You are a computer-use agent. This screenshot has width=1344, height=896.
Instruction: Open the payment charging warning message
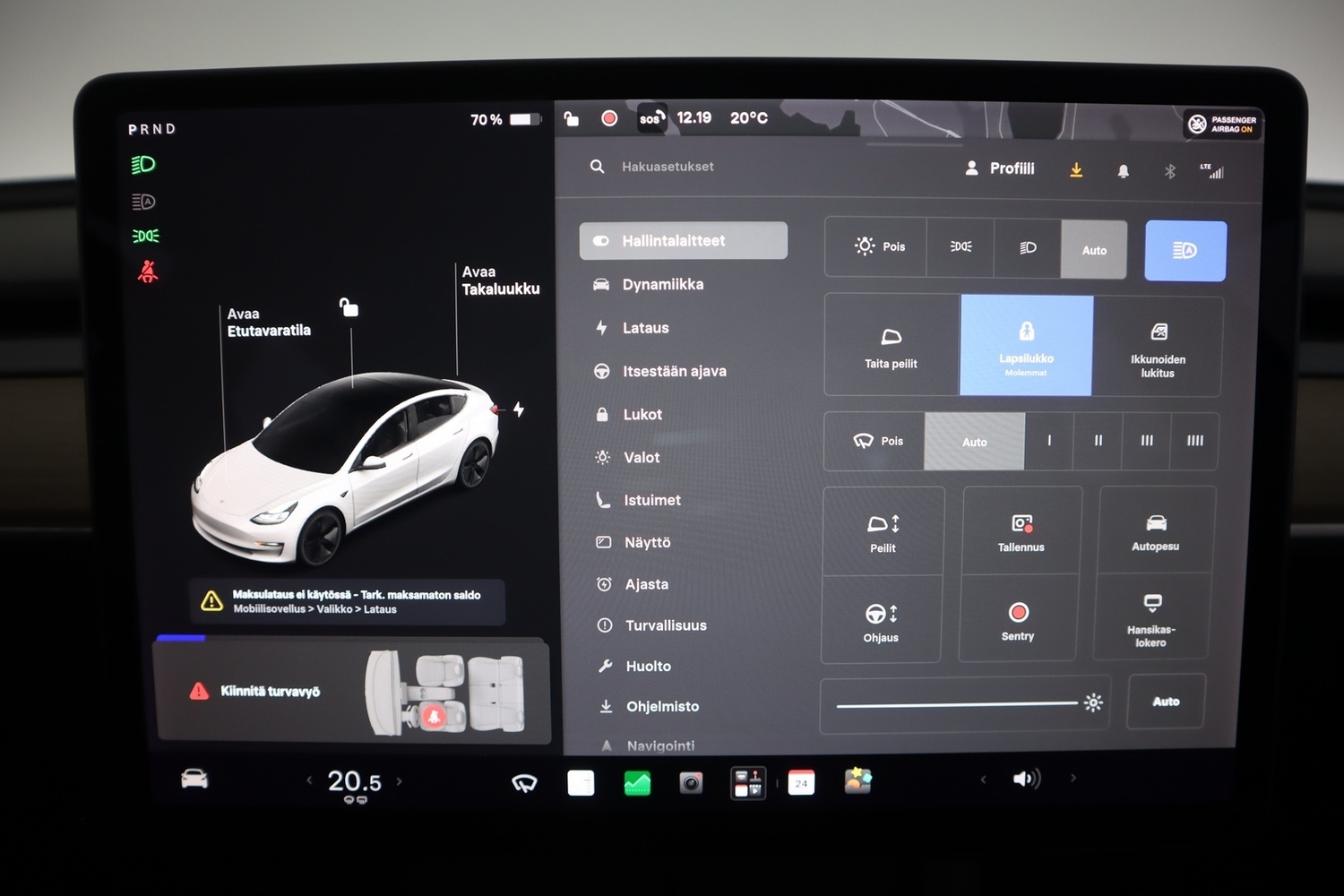click(x=347, y=601)
